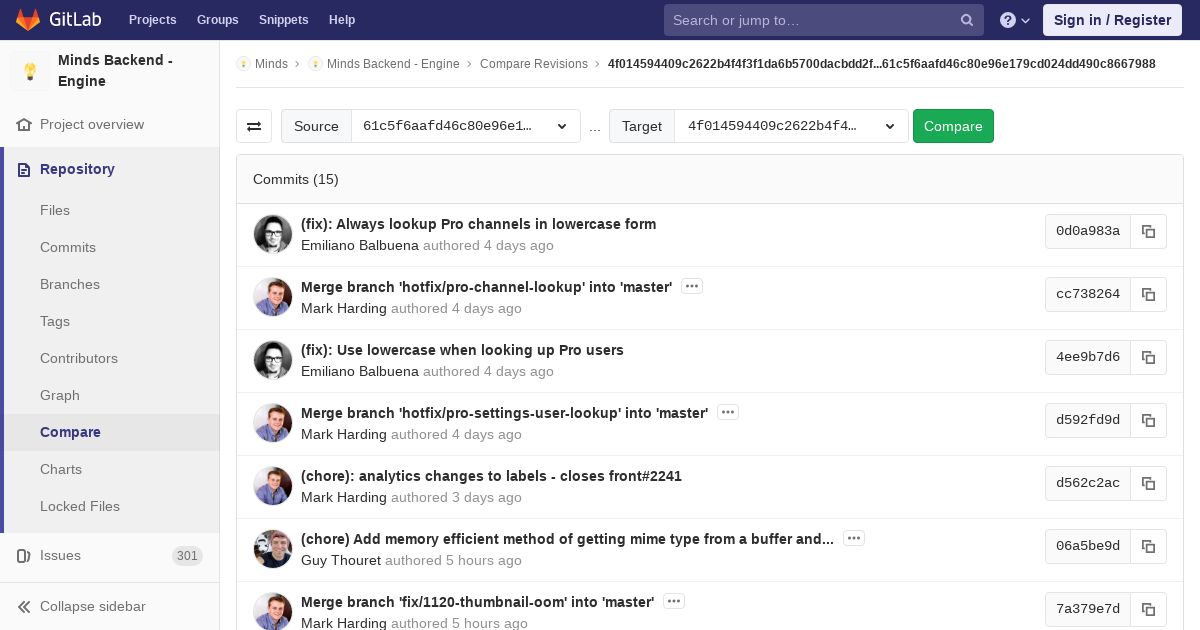This screenshot has height=630, width=1200.
Task: Copy commit SHA d562c2ac
Action: click(x=1148, y=483)
